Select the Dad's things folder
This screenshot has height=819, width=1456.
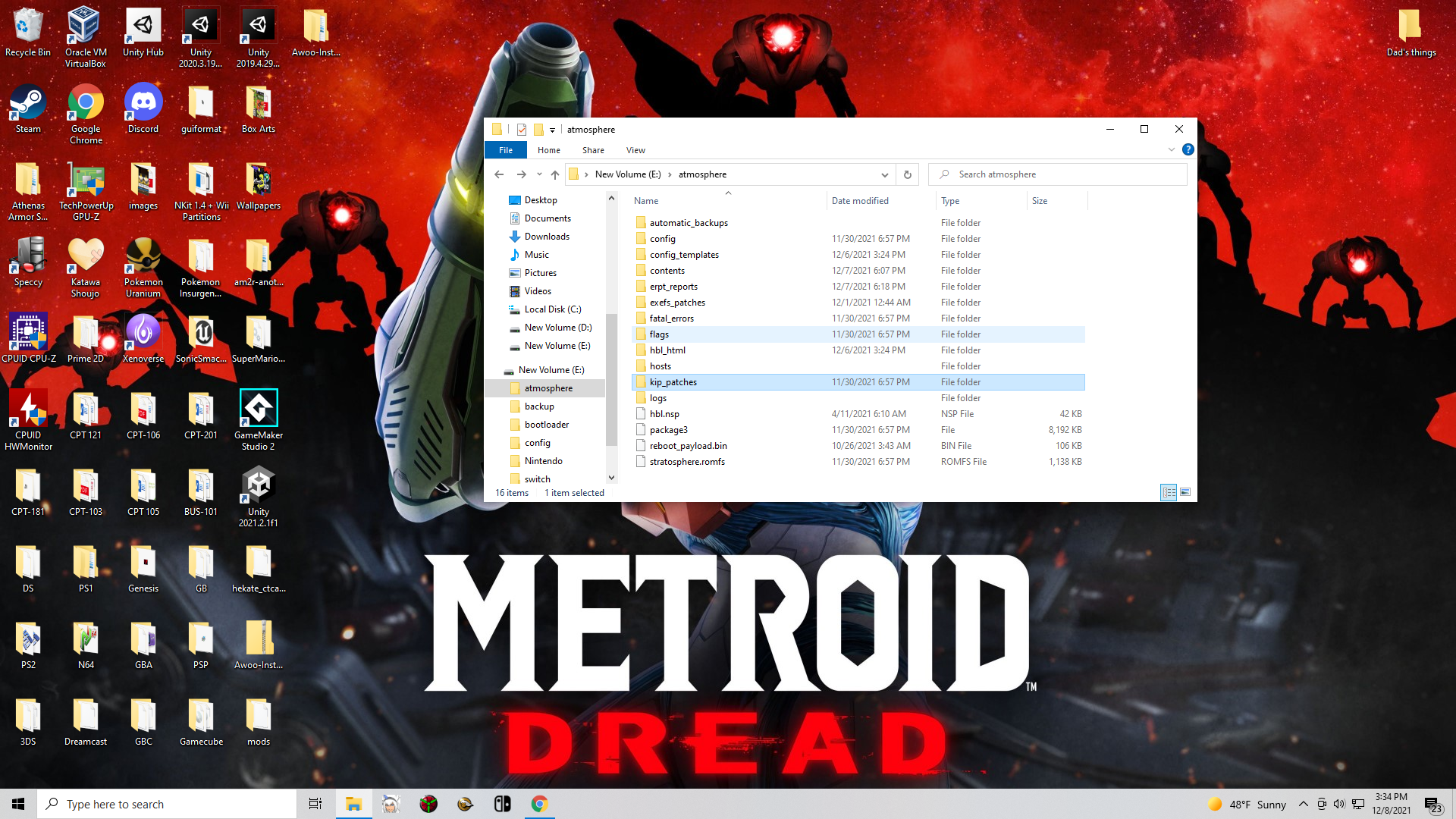pos(1411,33)
